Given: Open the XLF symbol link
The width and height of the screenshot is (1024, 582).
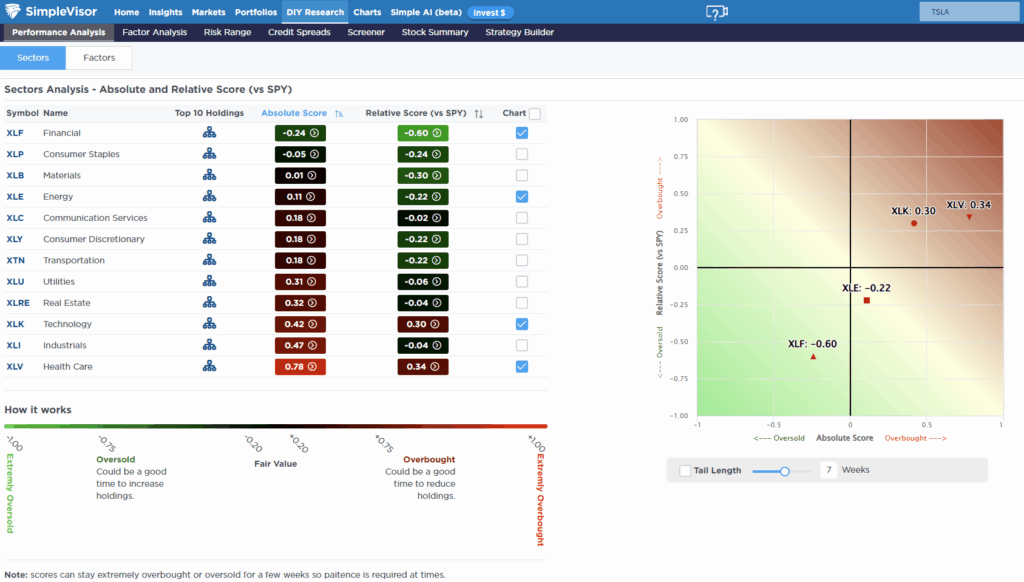Looking at the screenshot, I should tap(14, 133).
